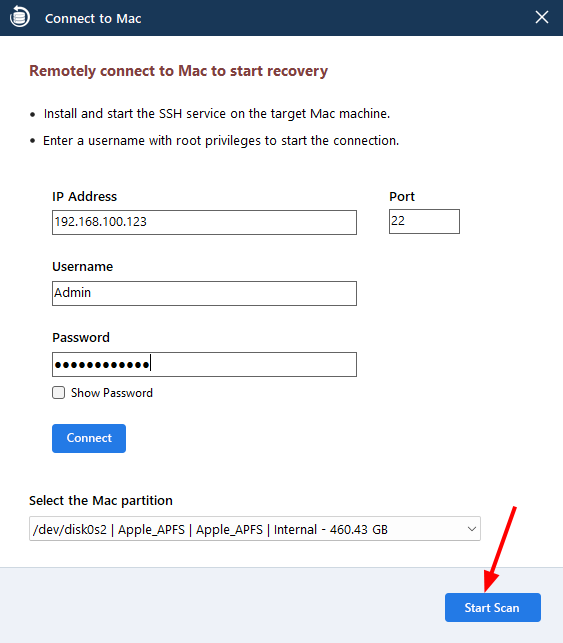Open the Mac partition dropdown
Screen dimensions: 563x643
255,529
